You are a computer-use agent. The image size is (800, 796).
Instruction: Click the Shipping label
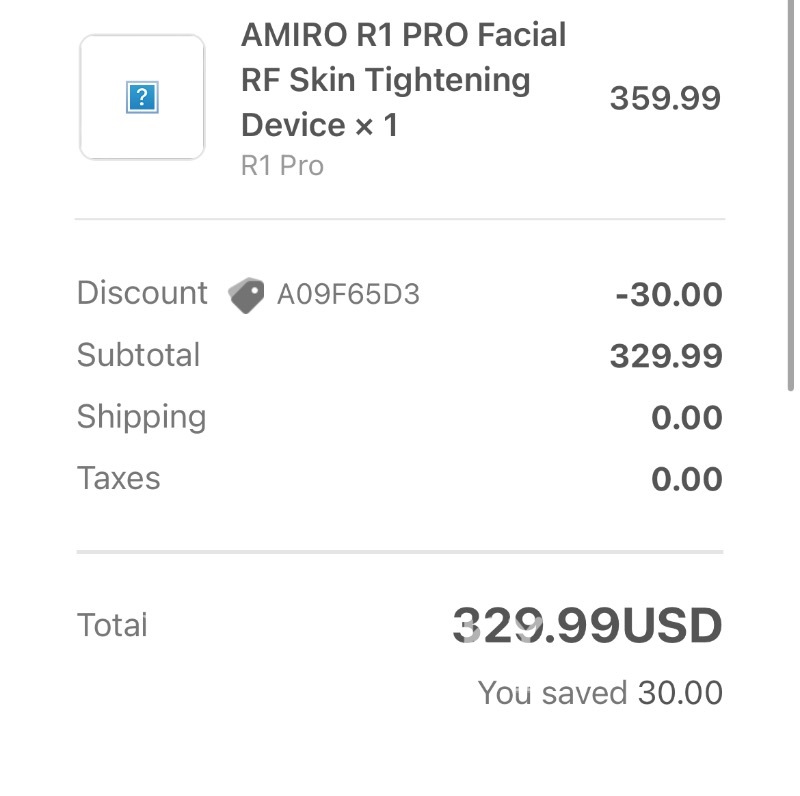[x=141, y=417]
